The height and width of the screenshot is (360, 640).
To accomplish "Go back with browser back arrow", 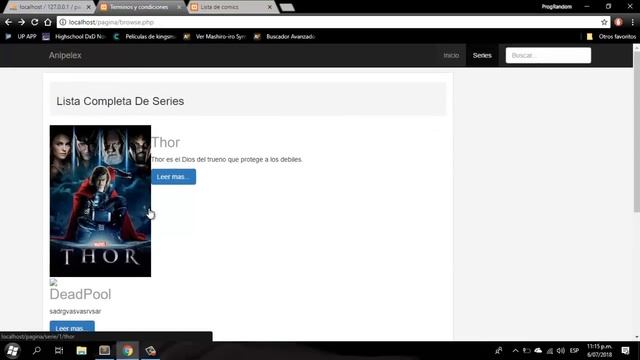I will pyautogui.click(x=9, y=22).
